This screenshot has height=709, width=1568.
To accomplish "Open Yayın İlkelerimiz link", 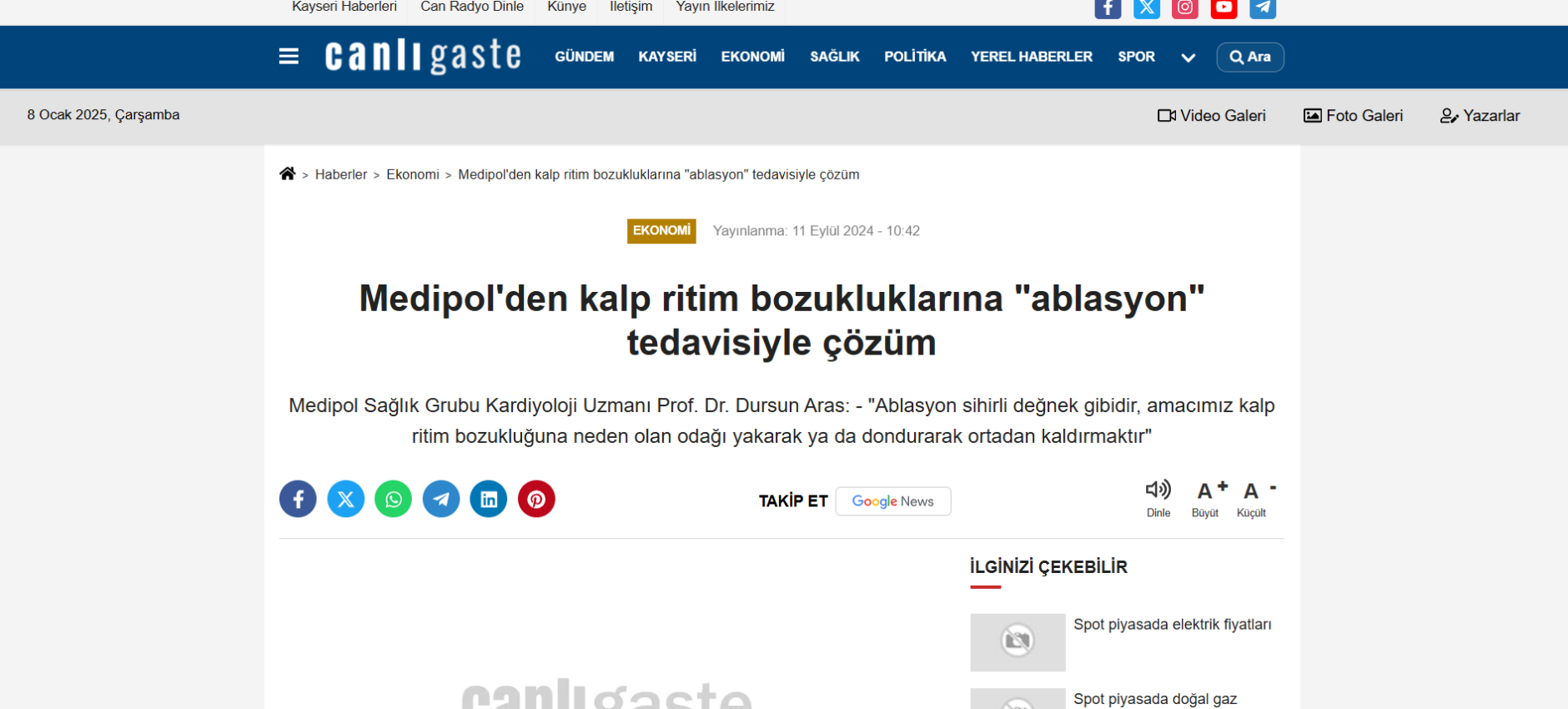I will pos(725,7).
